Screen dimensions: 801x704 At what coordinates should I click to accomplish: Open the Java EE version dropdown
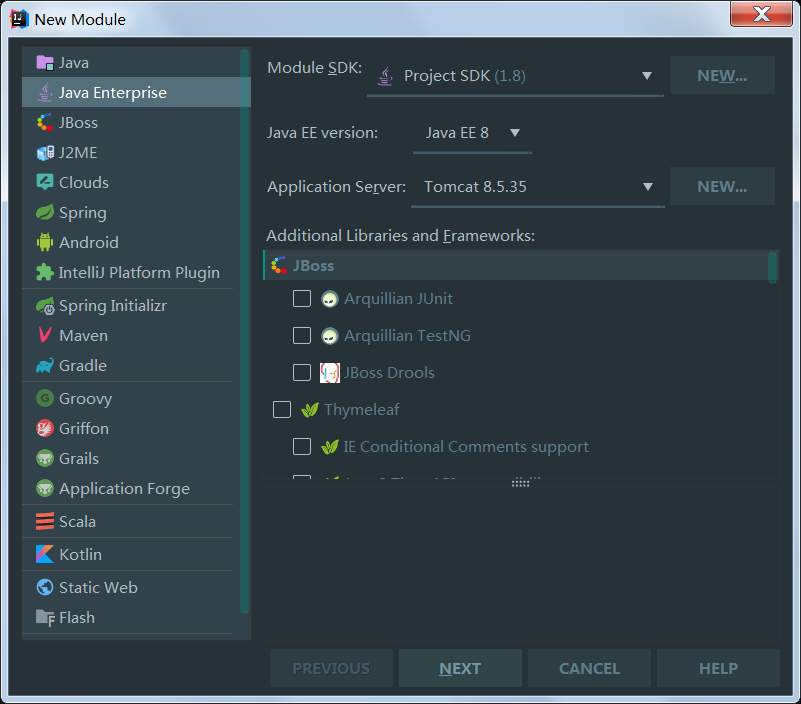click(x=472, y=133)
